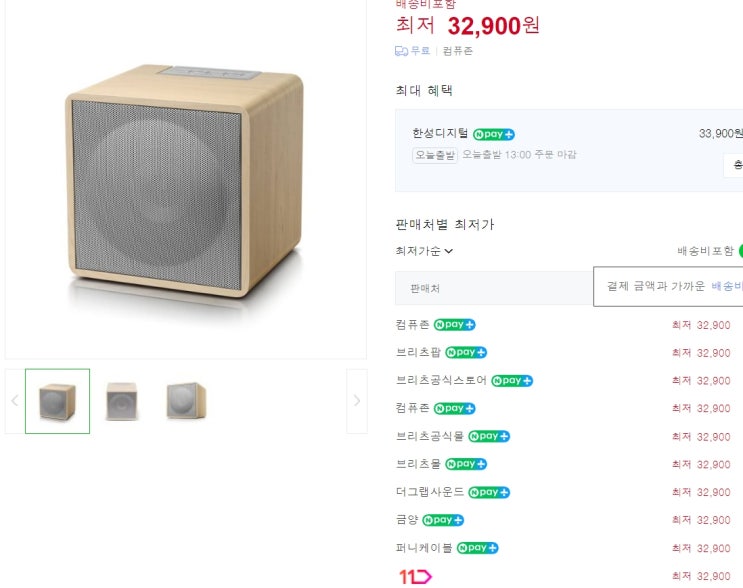Toggle the 배송비포함 switch
Screen dimensions: 743x588
click(x=740, y=251)
